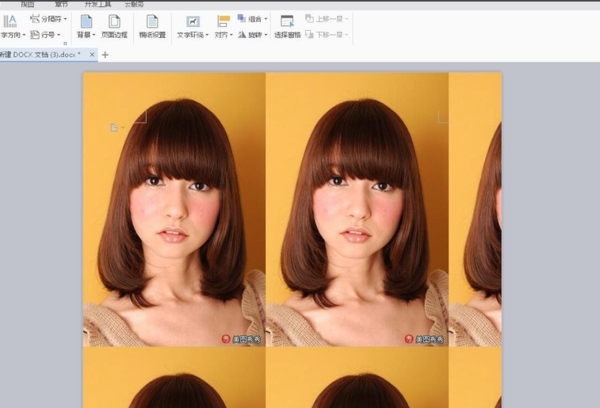Click the manuscript paper settings (稿纸设置) icon
This screenshot has width=600, height=408.
tap(152, 21)
